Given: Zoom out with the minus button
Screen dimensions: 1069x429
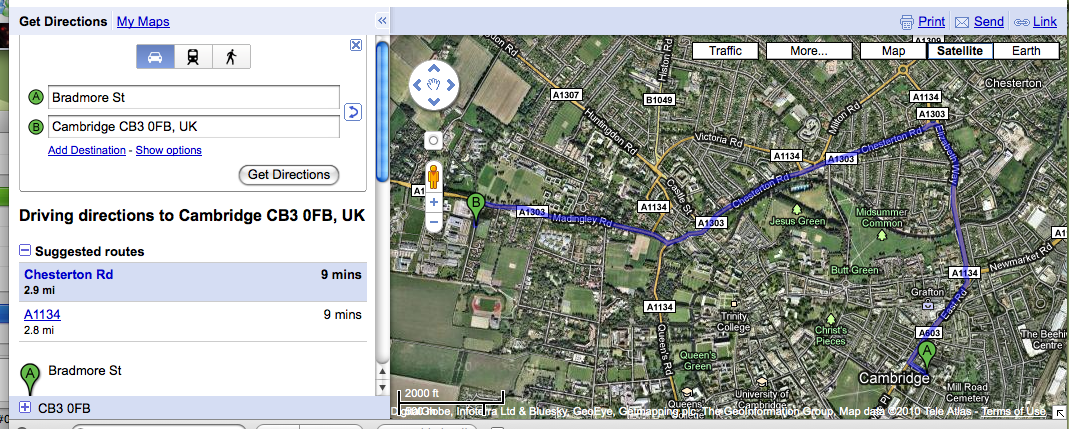Looking at the screenshot, I should pyautogui.click(x=434, y=222).
